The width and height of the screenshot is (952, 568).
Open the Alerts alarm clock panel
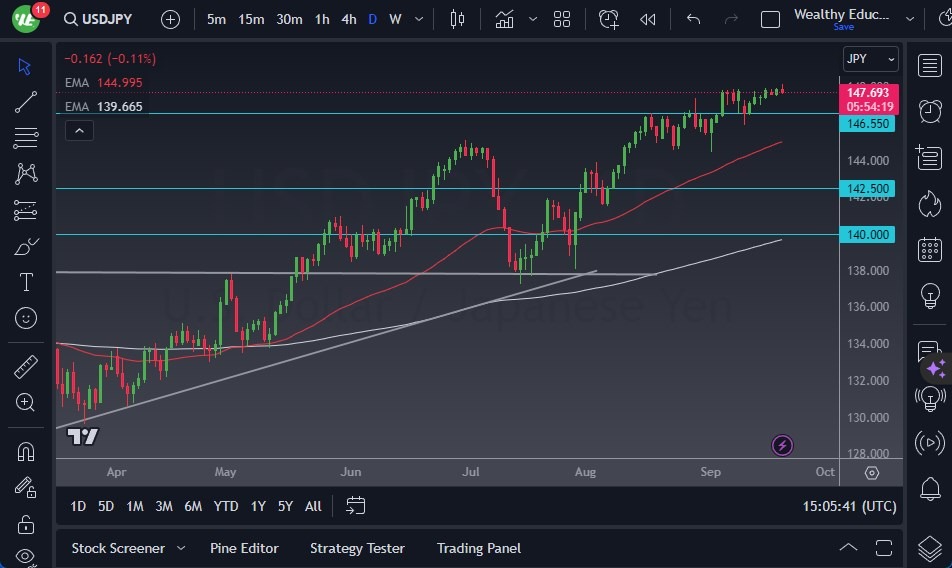click(930, 110)
